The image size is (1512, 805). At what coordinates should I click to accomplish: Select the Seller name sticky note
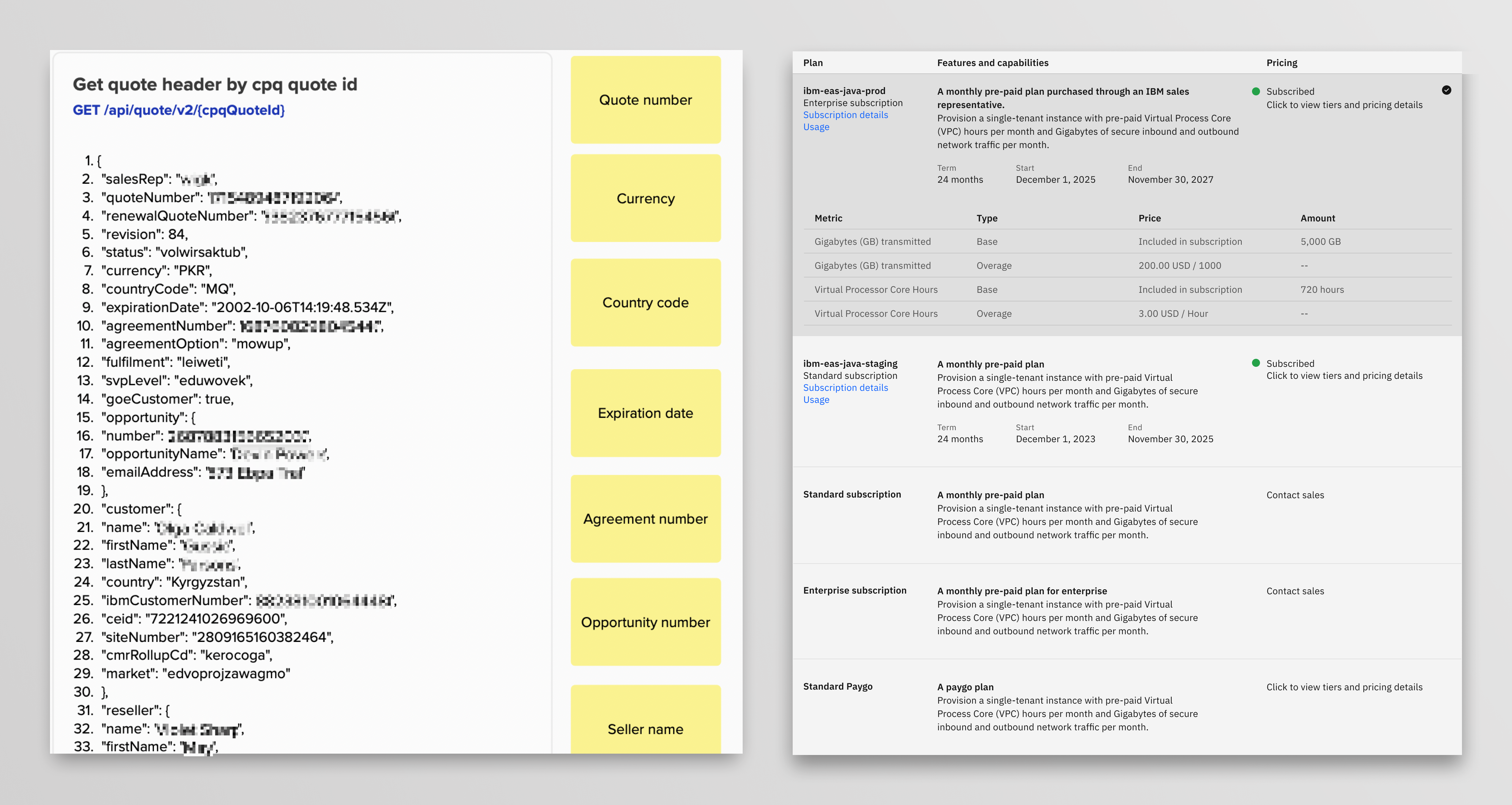tap(645, 728)
